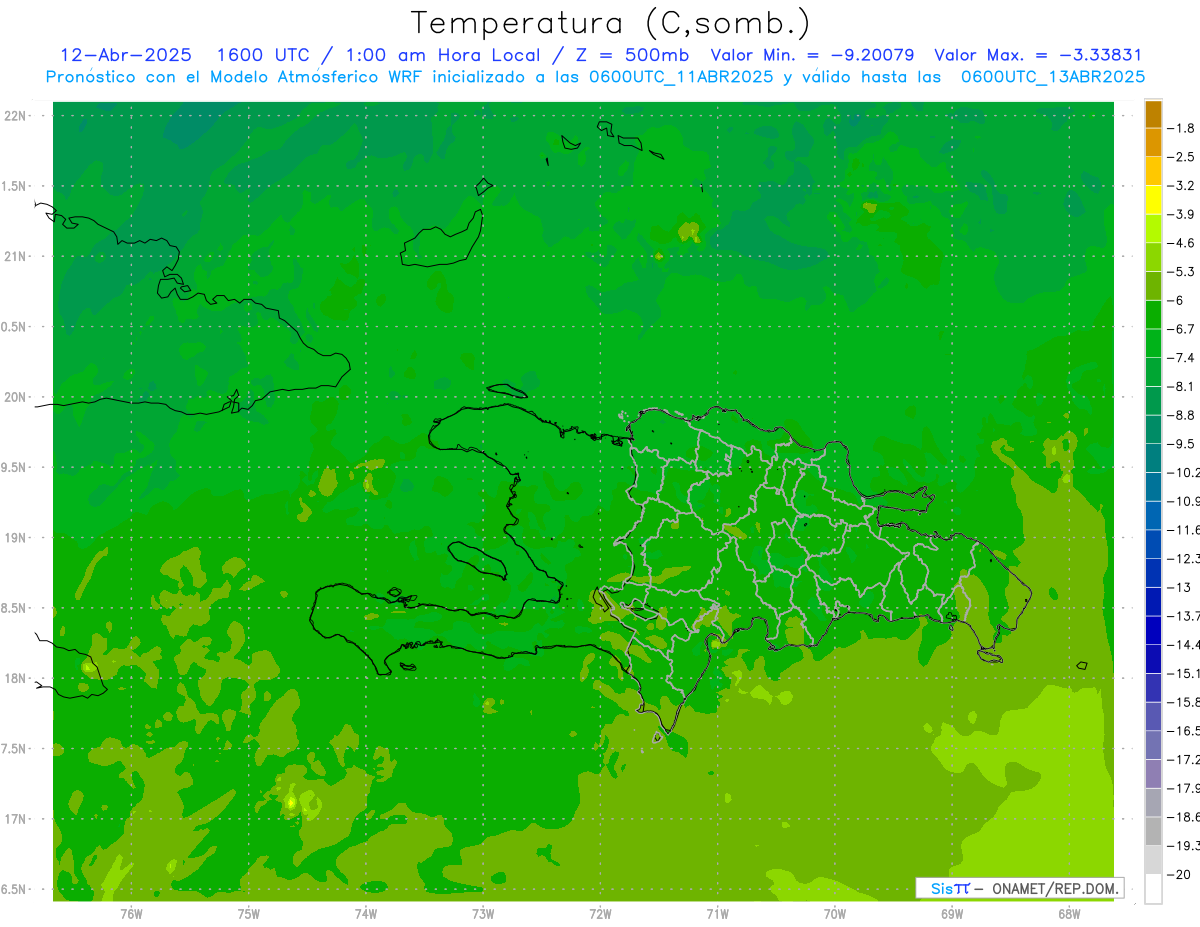Screen dimensions: 1200x927
Task: Click the "19N" latitude axis label
Action: [17, 538]
